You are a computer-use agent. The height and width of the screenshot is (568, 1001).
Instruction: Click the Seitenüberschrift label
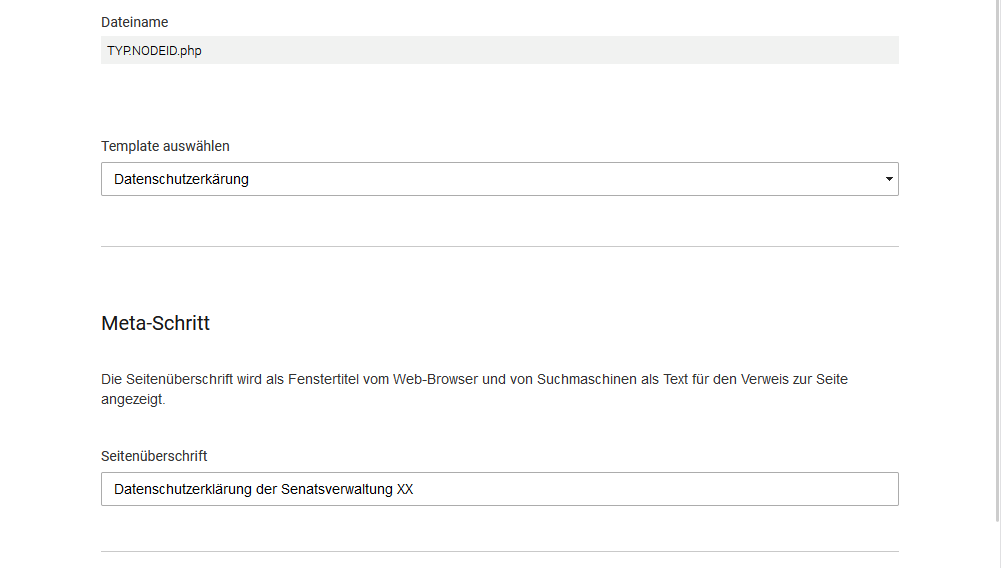coord(154,456)
